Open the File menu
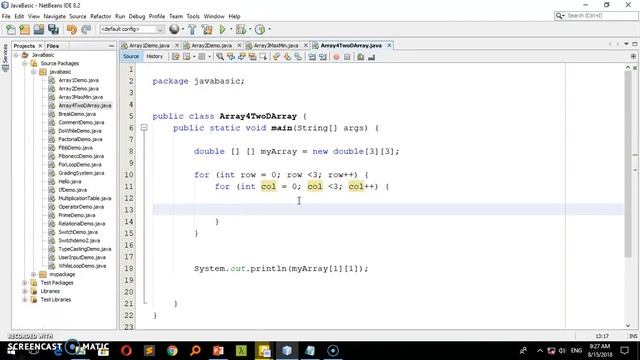 6,16
